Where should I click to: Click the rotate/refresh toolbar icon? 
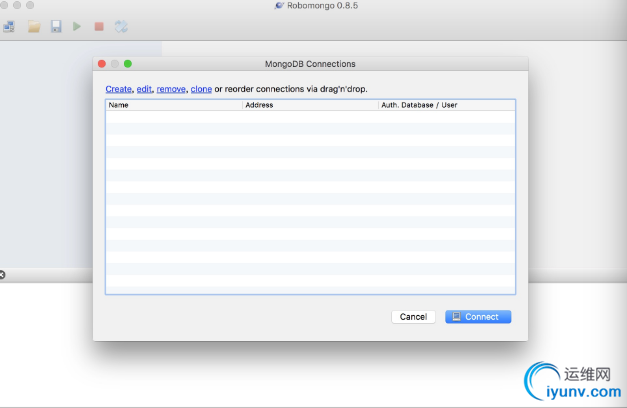click(121, 27)
